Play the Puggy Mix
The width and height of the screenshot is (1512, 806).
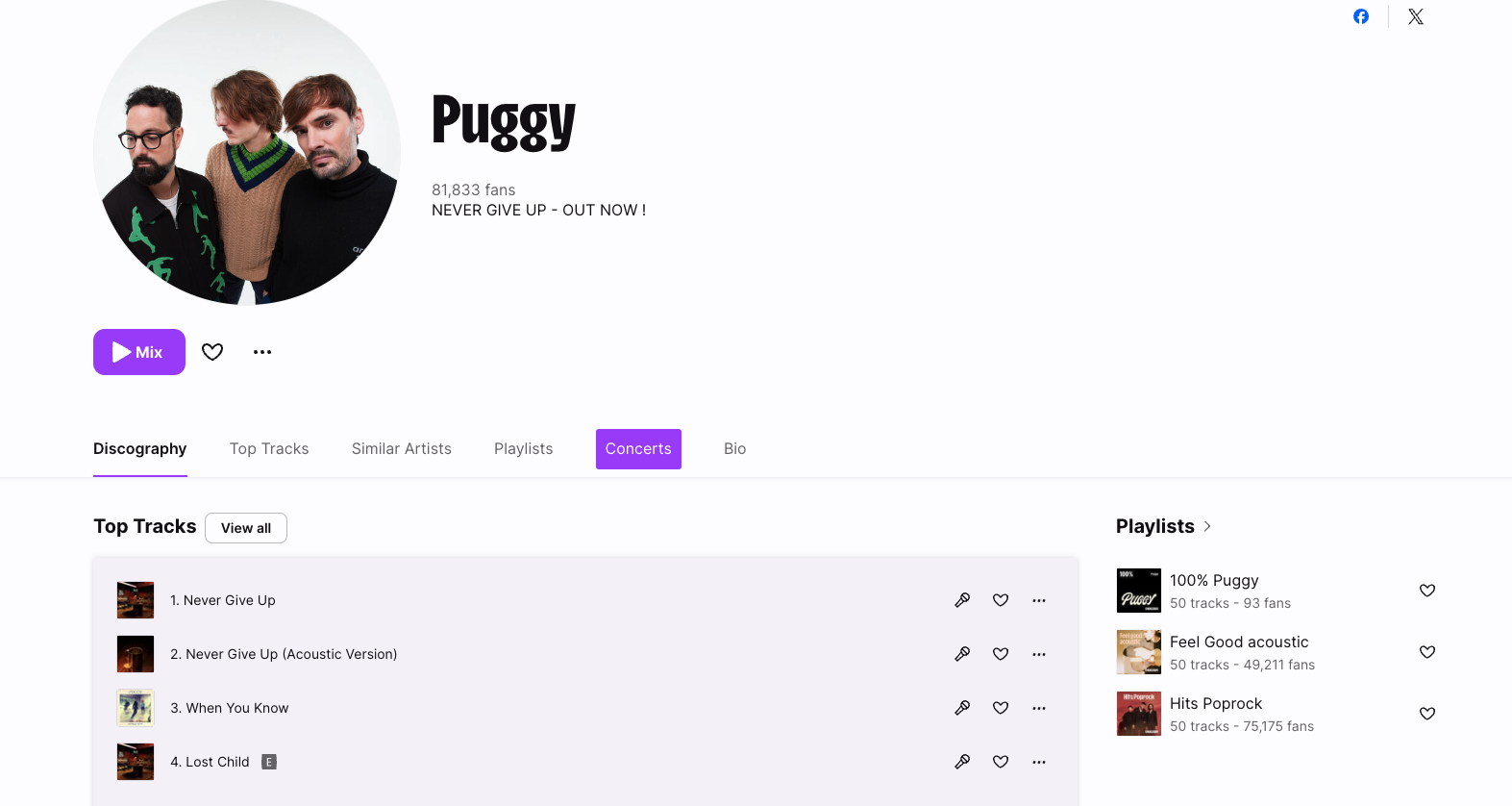tap(139, 352)
